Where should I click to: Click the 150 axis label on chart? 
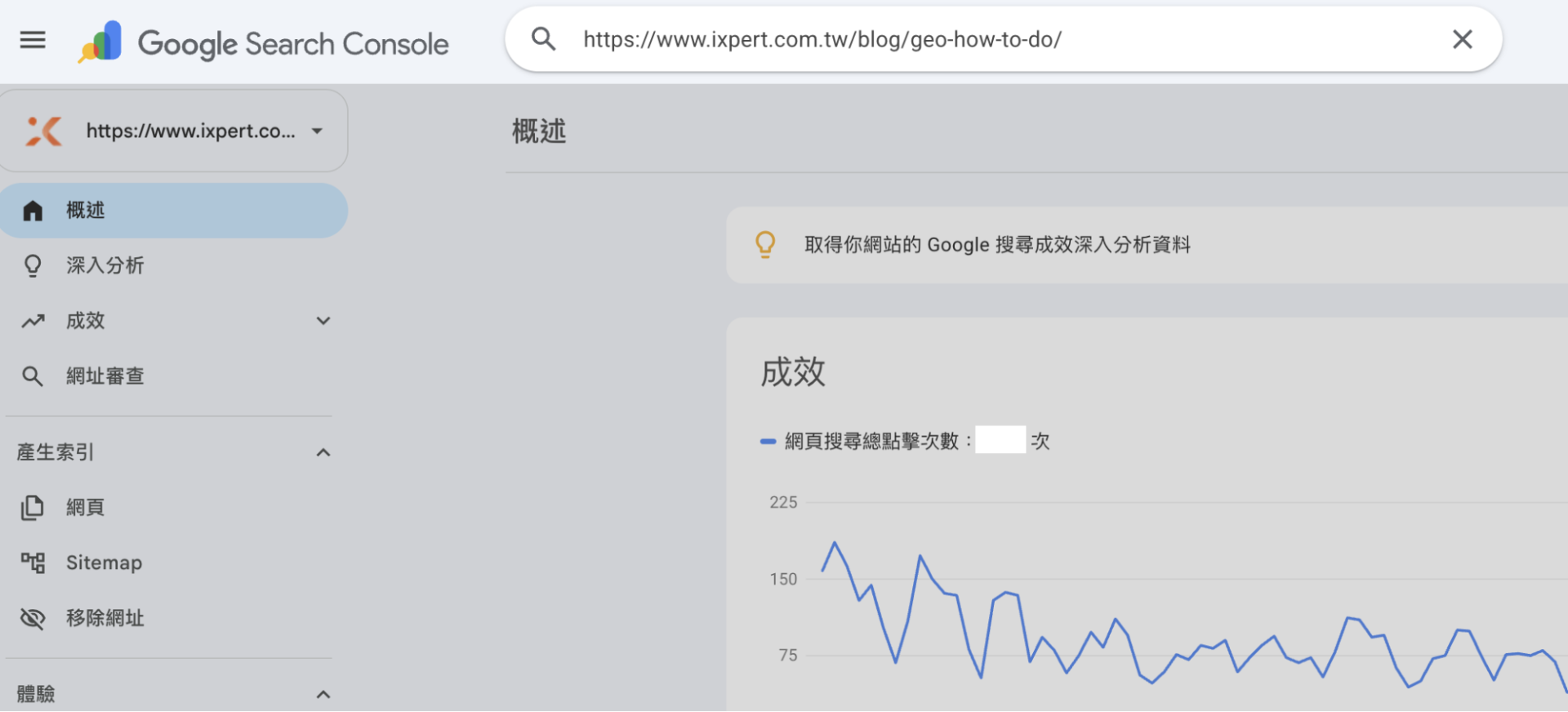click(783, 580)
